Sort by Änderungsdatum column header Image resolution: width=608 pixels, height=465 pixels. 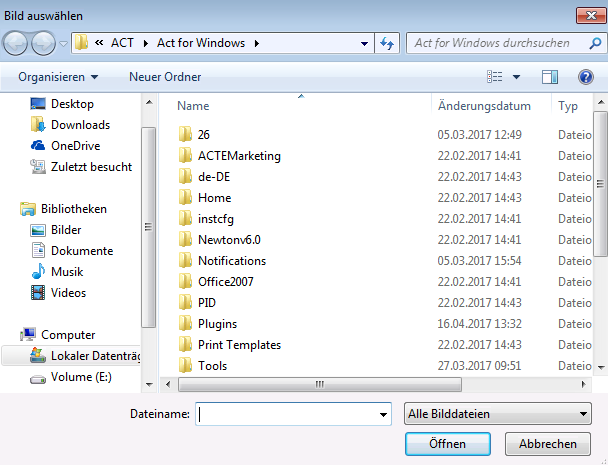484,106
